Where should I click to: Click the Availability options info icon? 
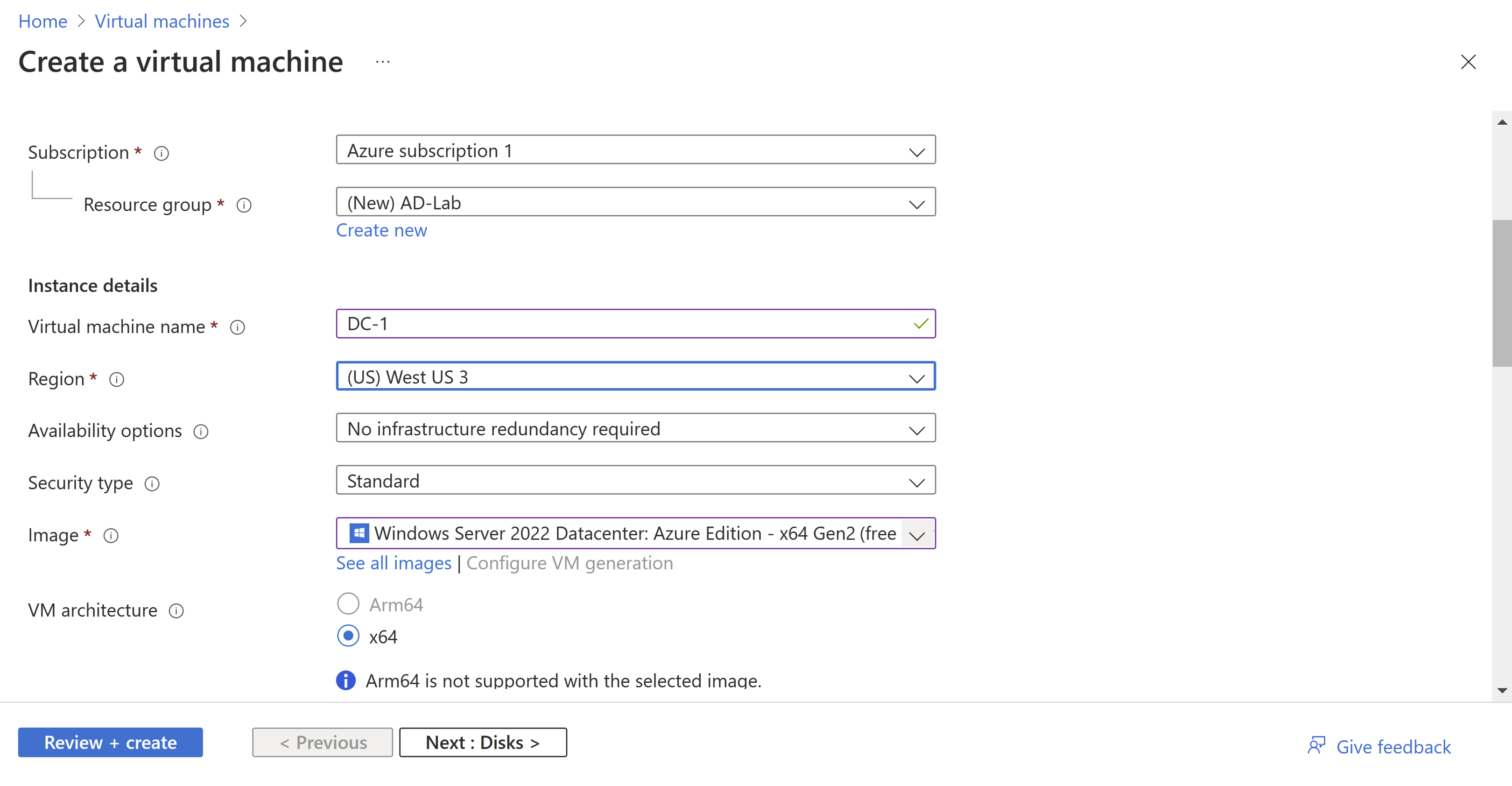200,432
